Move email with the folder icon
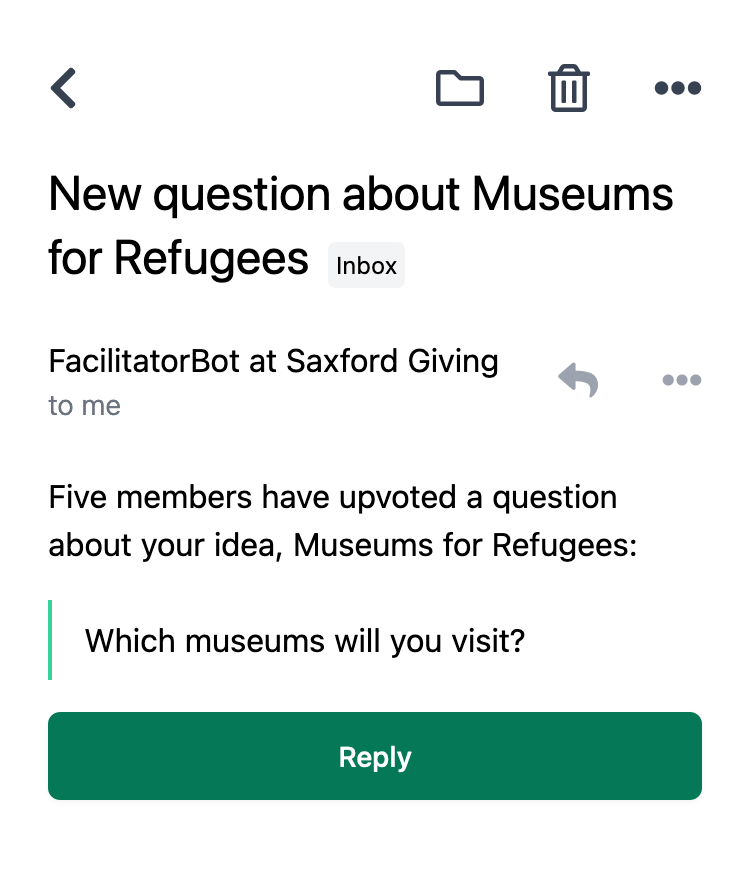Viewport: 750px width, 879px height. (460, 88)
